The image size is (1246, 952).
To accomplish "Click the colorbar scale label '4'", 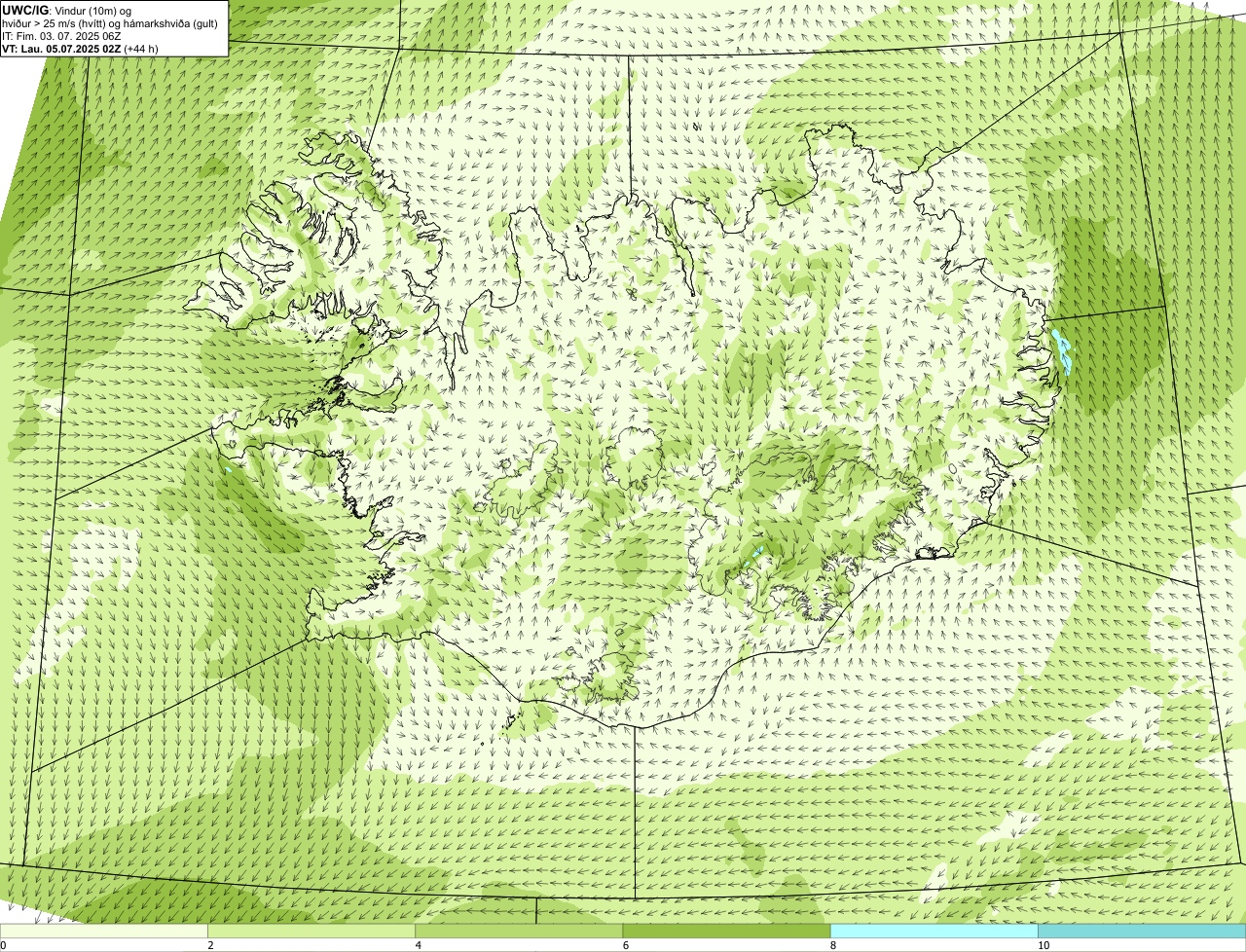I will pos(418,945).
